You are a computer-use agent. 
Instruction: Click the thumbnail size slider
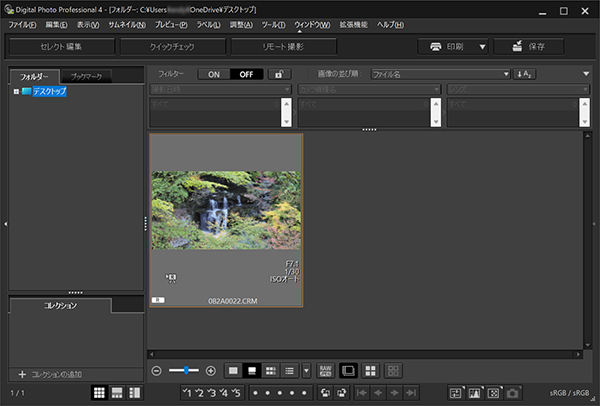(x=184, y=370)
